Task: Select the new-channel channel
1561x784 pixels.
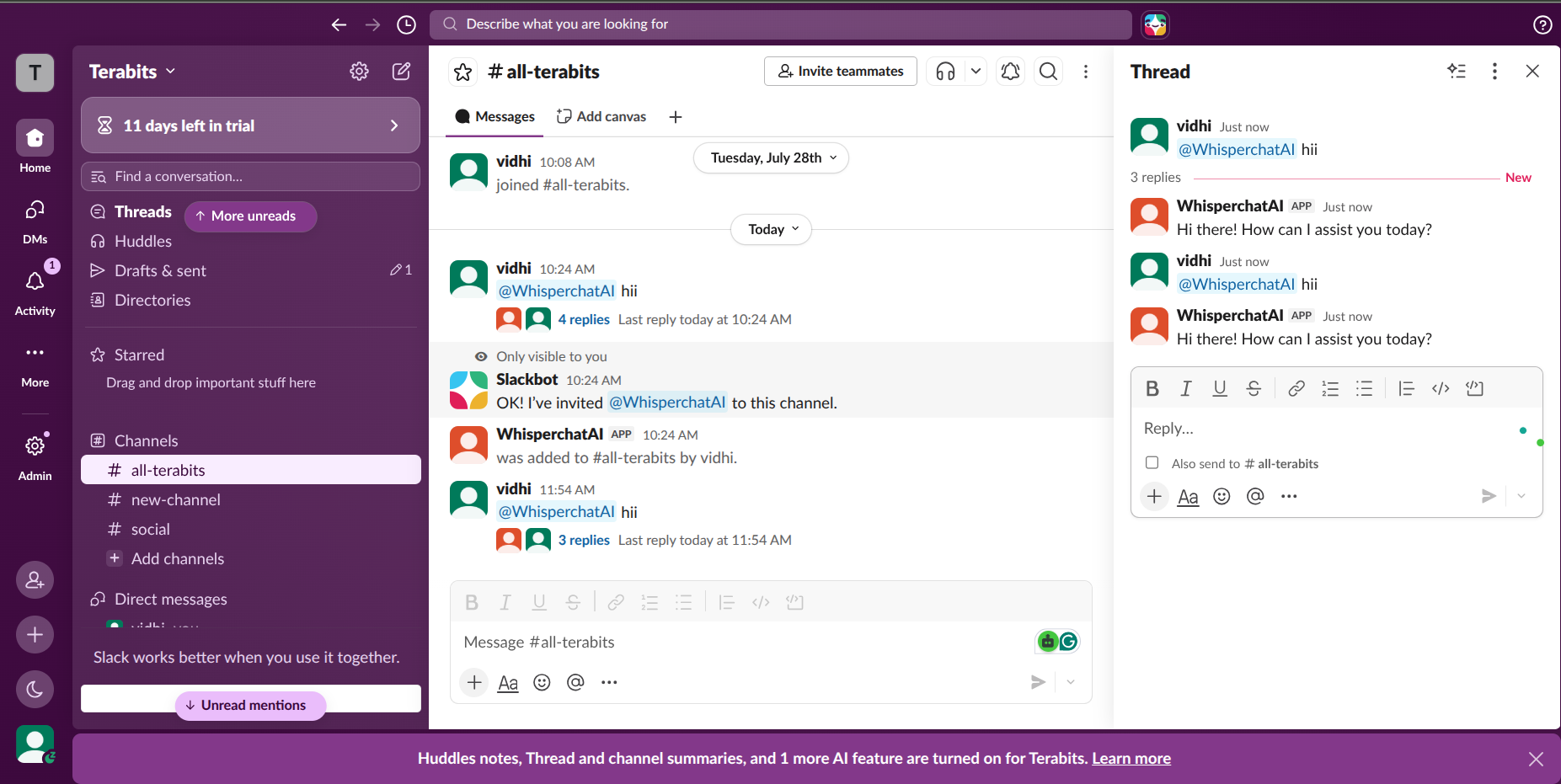Action: pyautogui.click(x=250, y=499)
